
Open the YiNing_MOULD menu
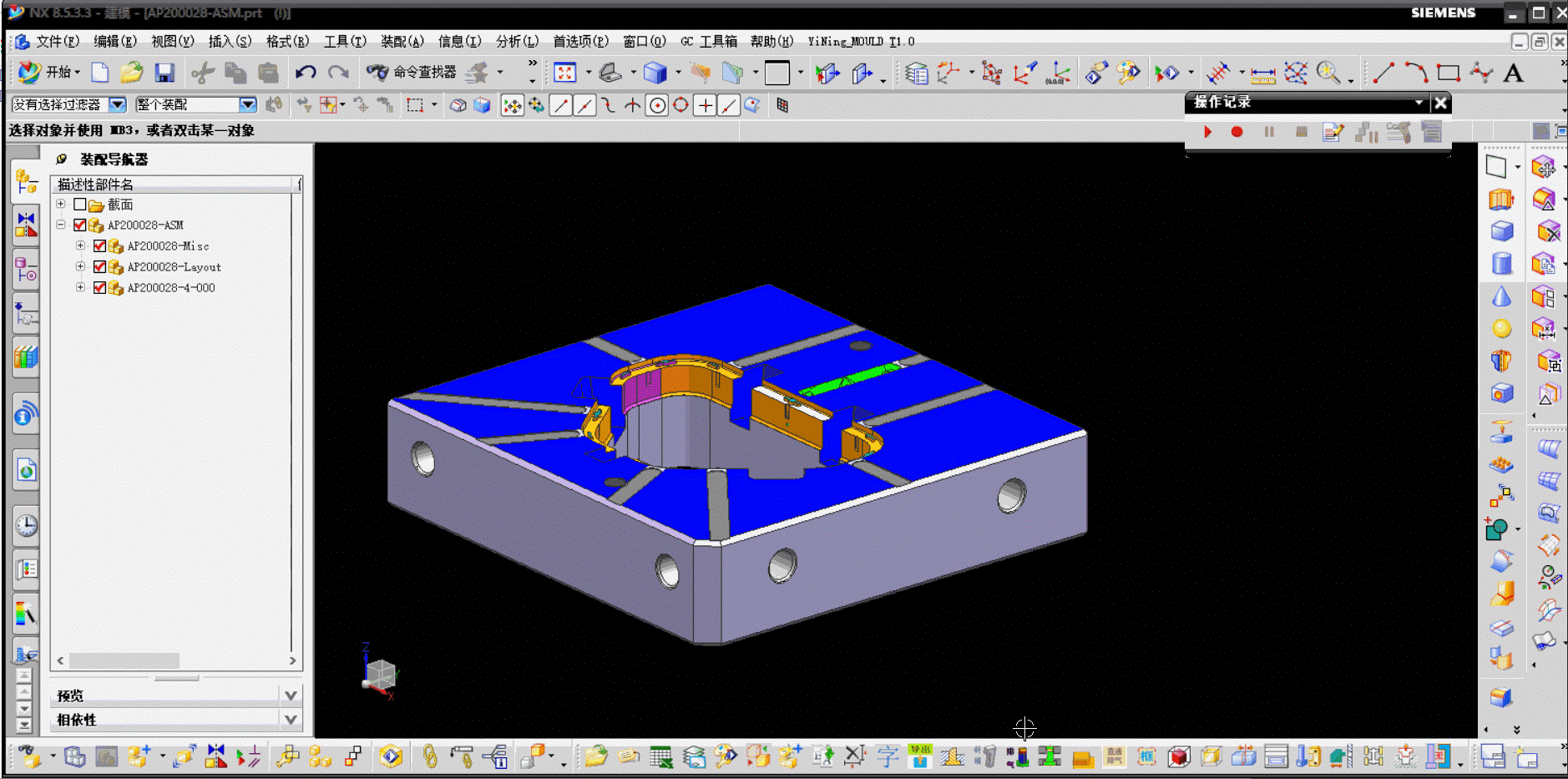pyautogui.click(x=861, y=42)
